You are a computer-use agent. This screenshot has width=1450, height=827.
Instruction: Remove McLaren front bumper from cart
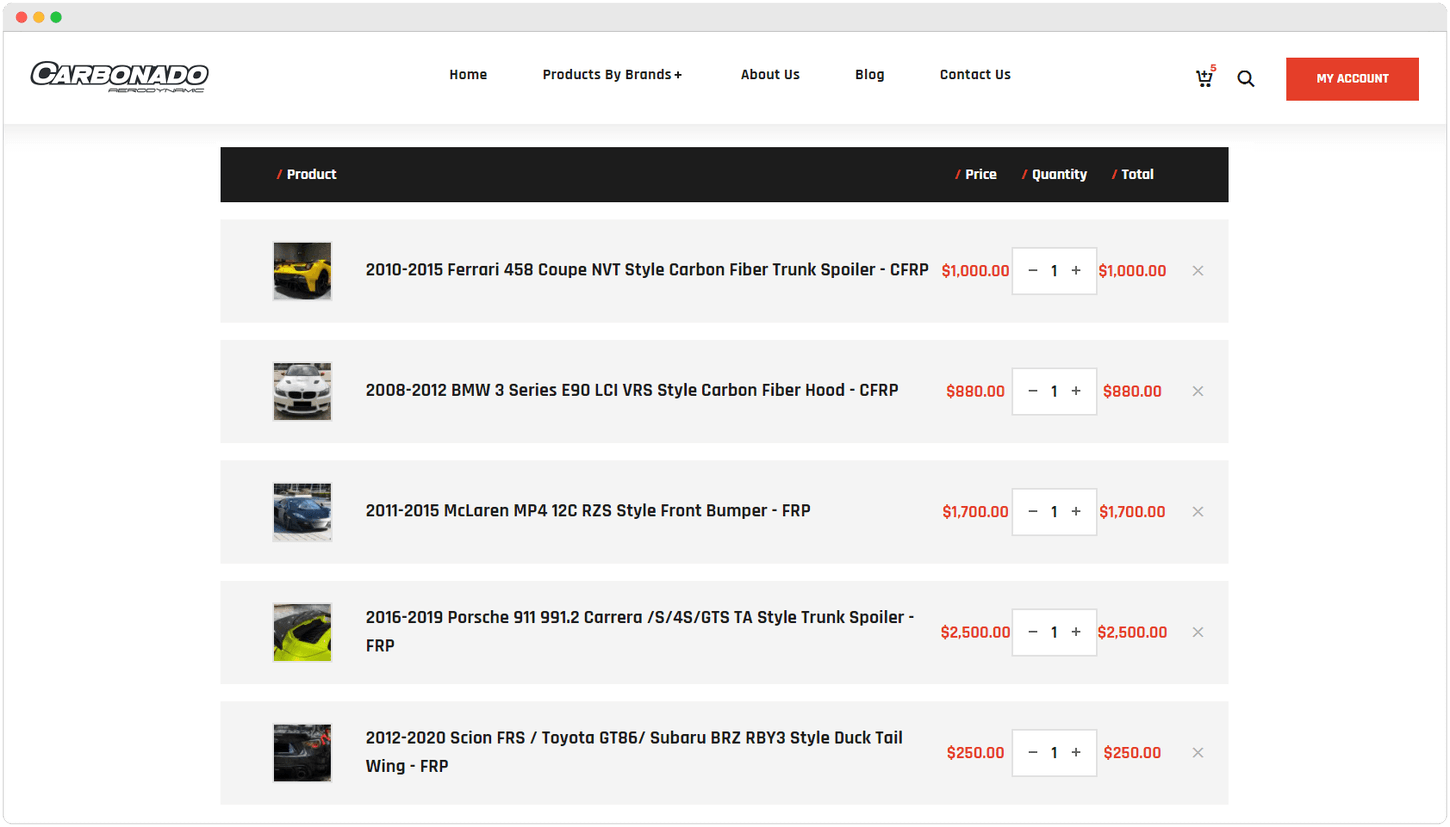[1198, 512]
